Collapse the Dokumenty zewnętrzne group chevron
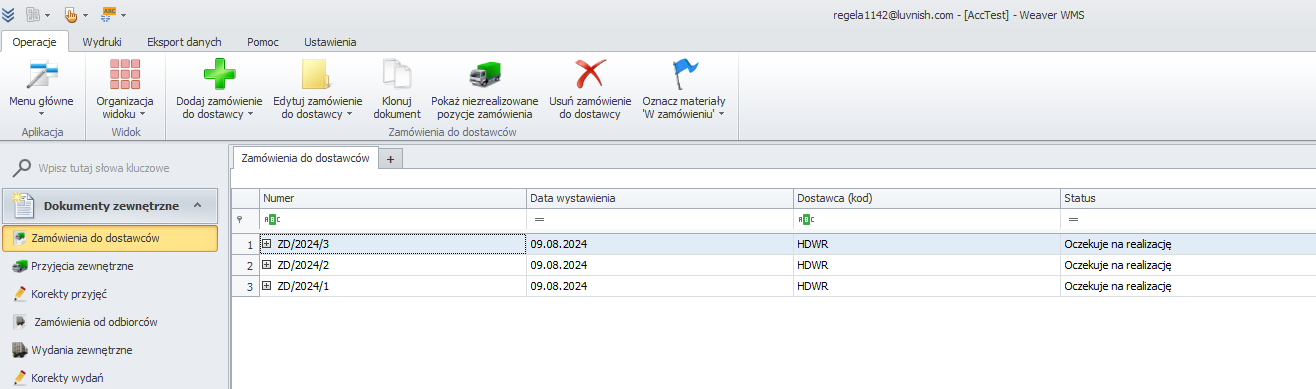This screenshot has height=389, width=1316. [197, 205]
